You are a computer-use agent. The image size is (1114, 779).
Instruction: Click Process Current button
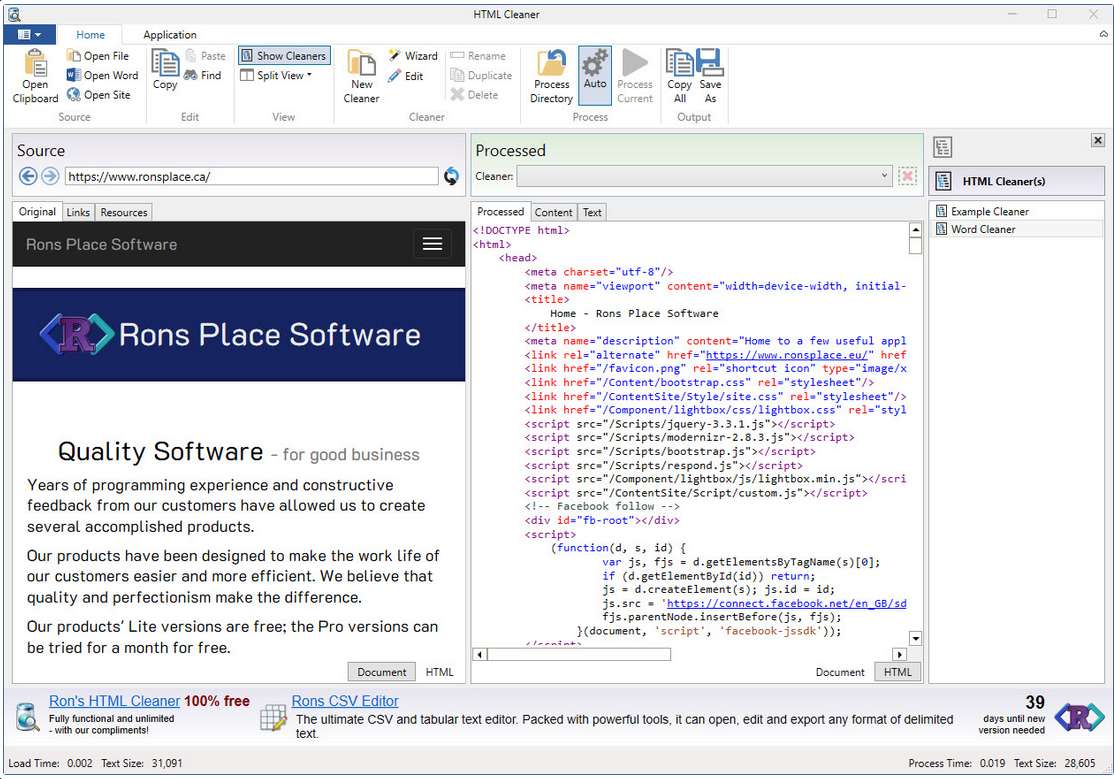[x=634, y=77]
